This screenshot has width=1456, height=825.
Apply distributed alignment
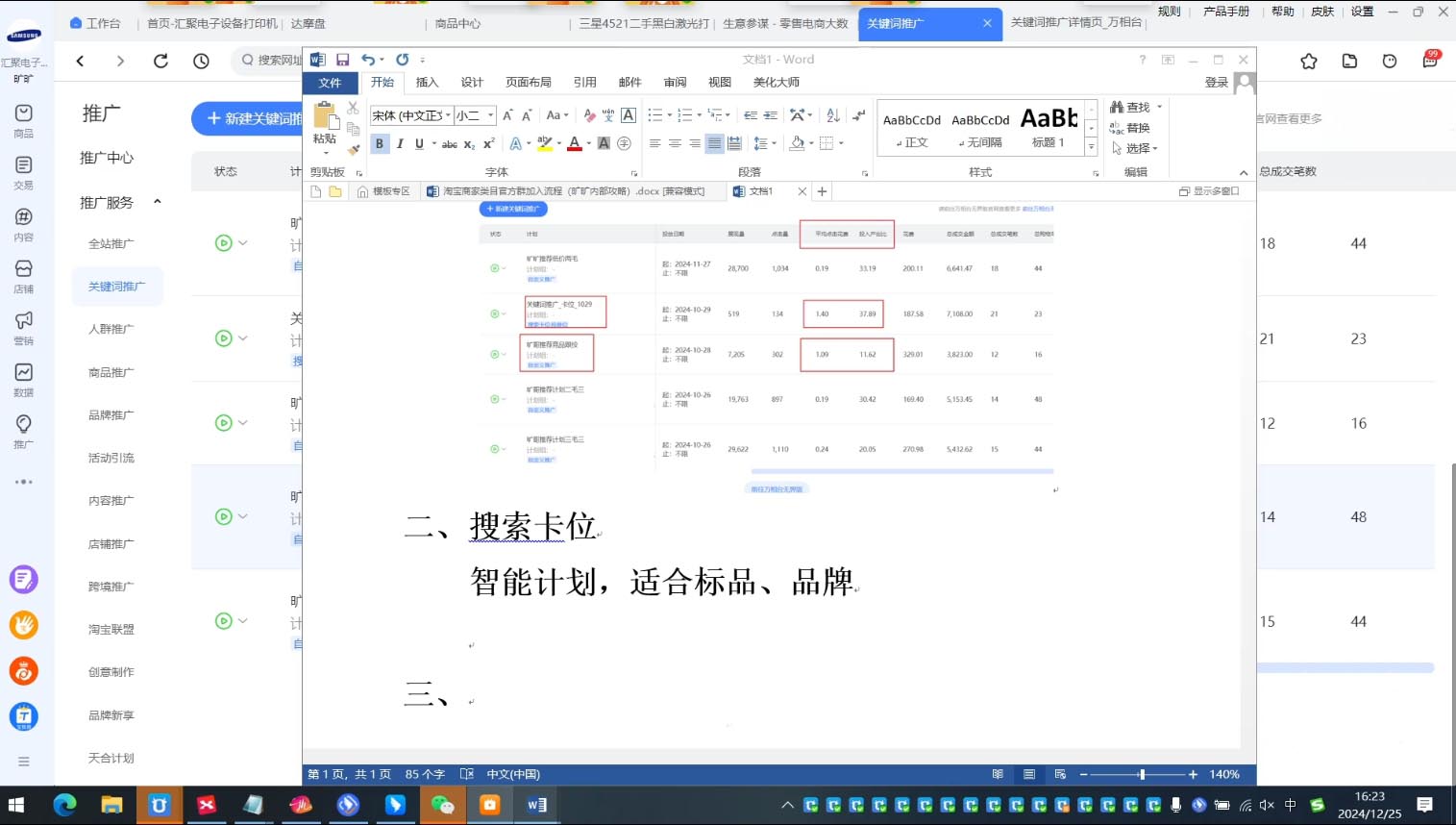point(734,144)
